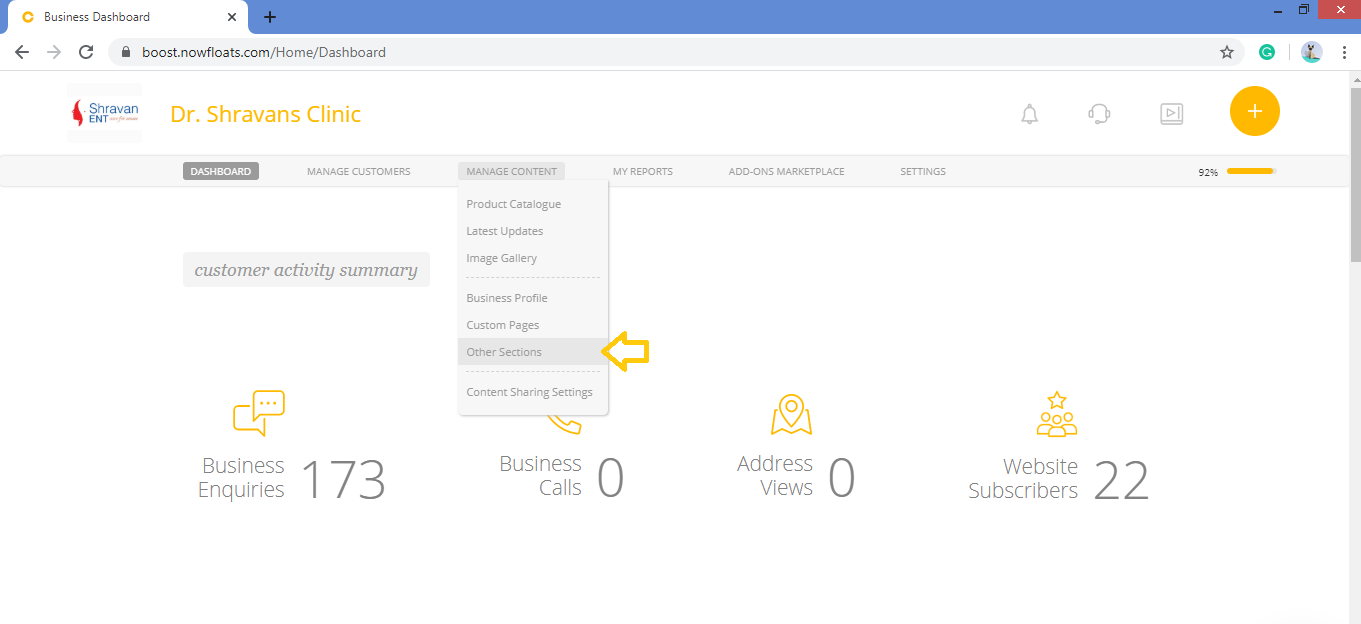Open the video tutorials play icon
The height and width of the screenshot is (624, 1361).
click(1171, 114)
